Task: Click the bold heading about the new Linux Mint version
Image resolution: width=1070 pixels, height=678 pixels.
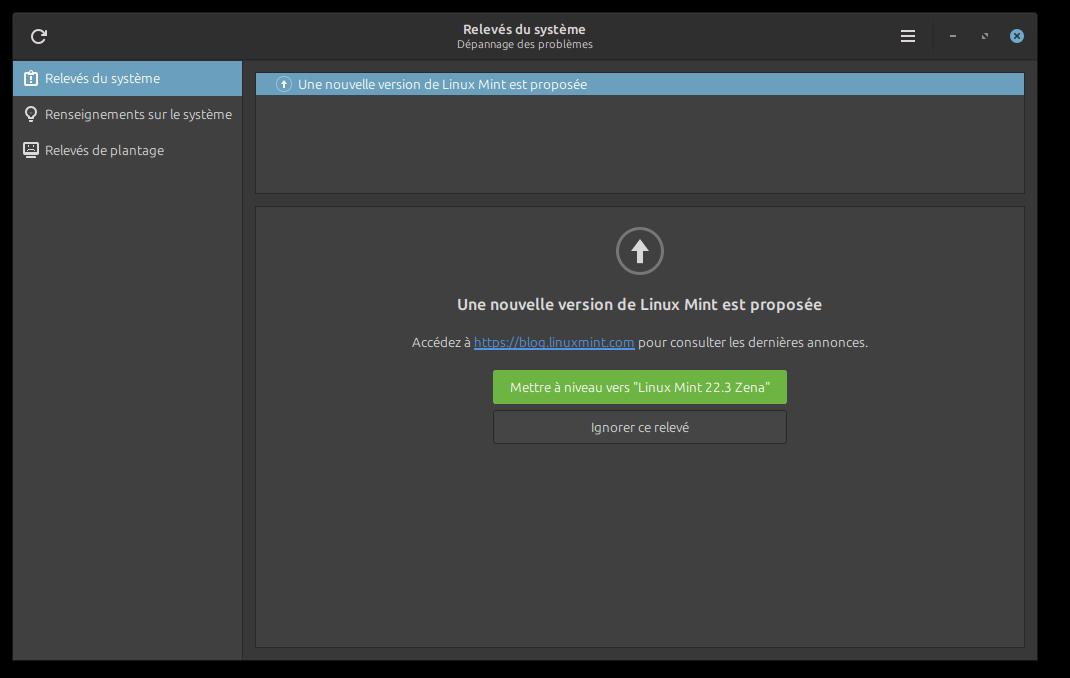Action: [640, 304]
